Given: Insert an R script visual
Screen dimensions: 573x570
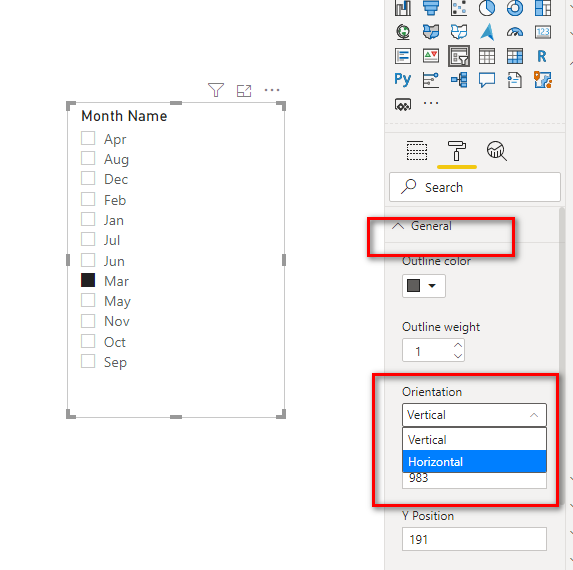Looking at the screenshot, I should coord(542,56).
